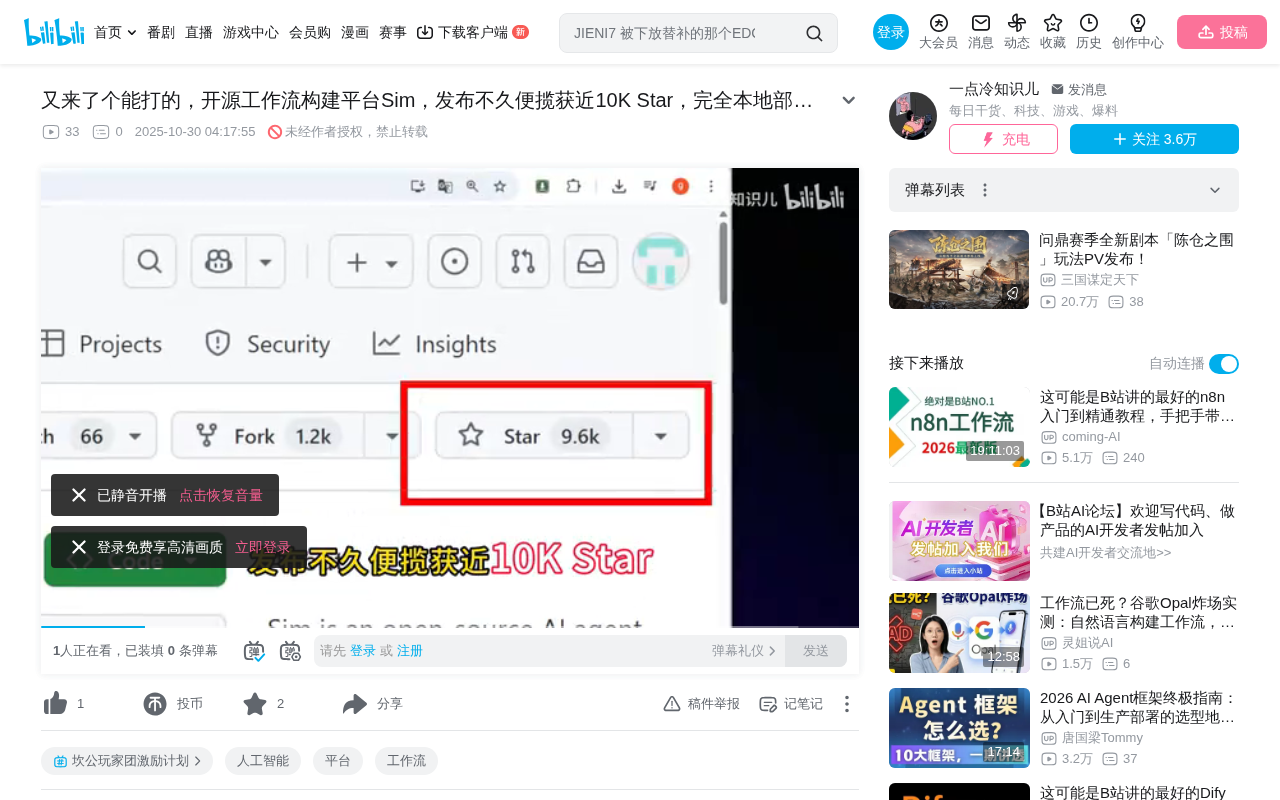This screenshot has width=1280, height=800.
Task: Dismiss the 登录免费享高清画质 notice
Action: pos(79,547)
